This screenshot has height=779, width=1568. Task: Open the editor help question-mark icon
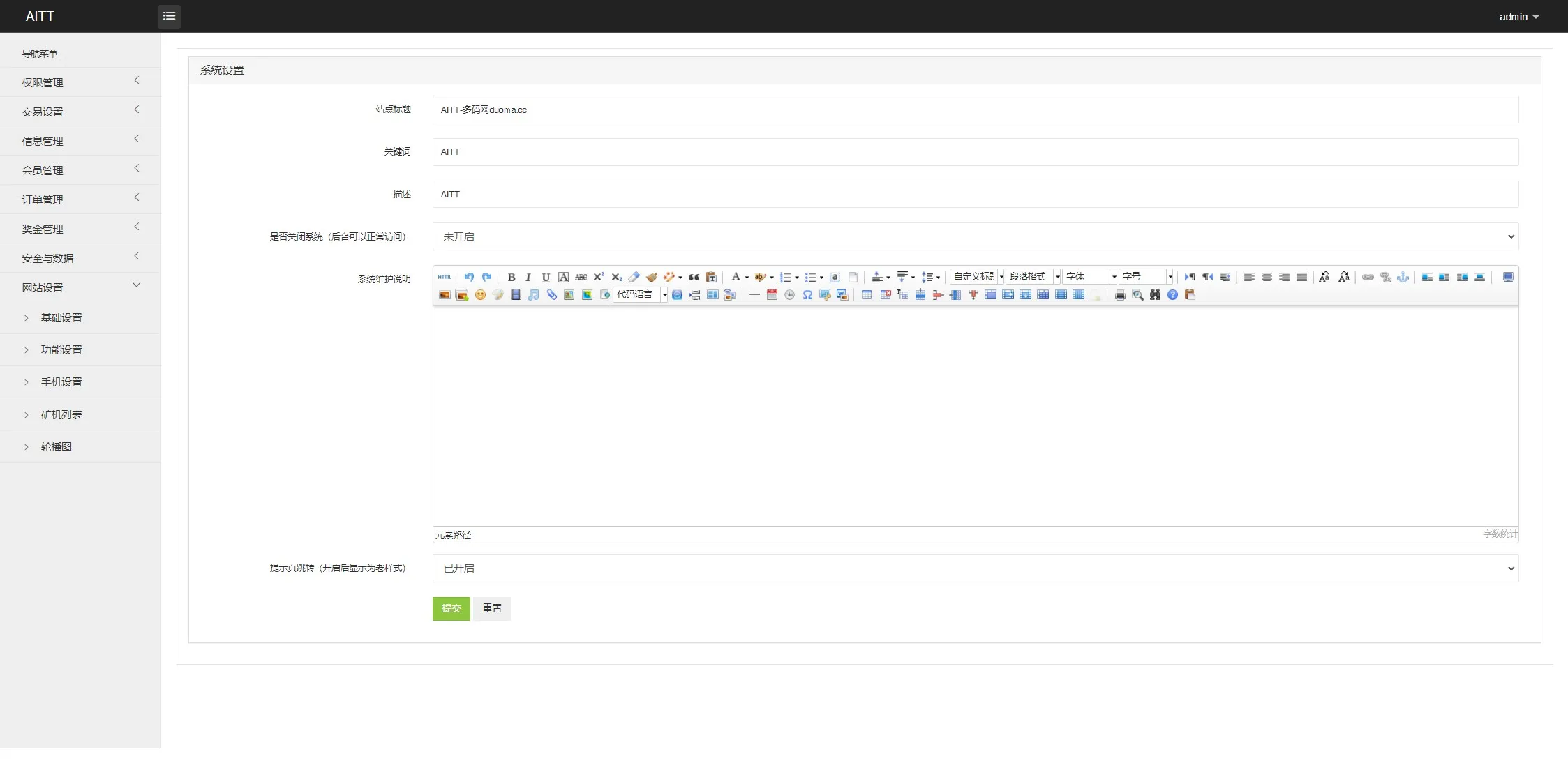[x=1172, y=295]
